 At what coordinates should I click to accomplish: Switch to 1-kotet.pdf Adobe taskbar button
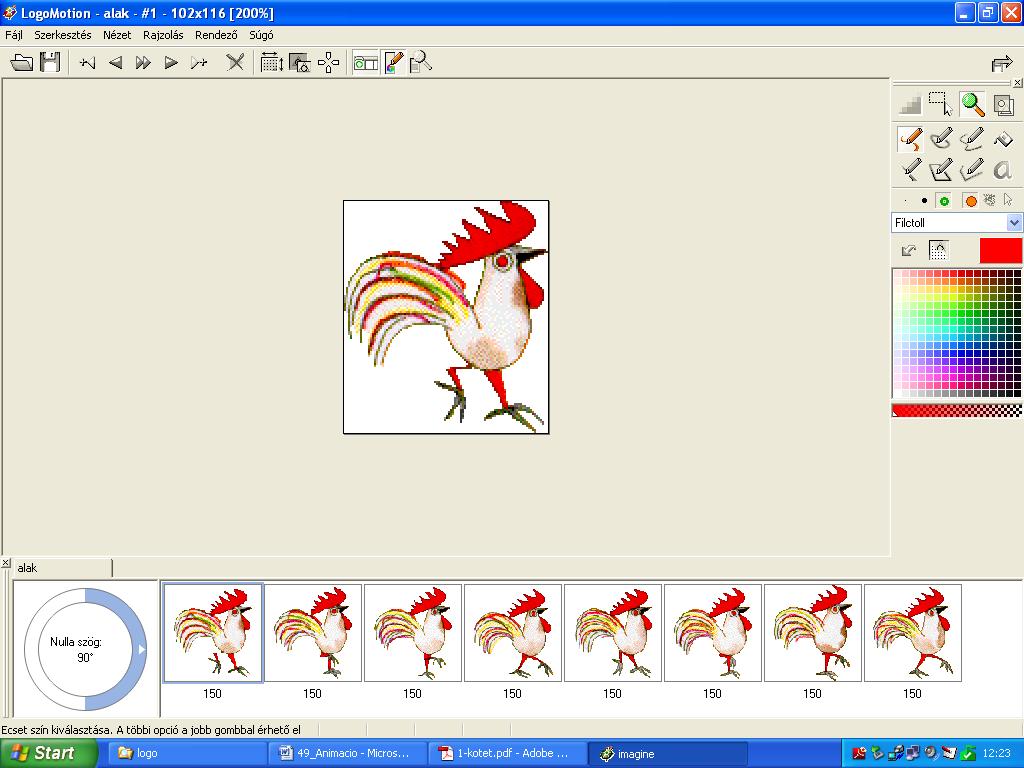pos(507,753)
